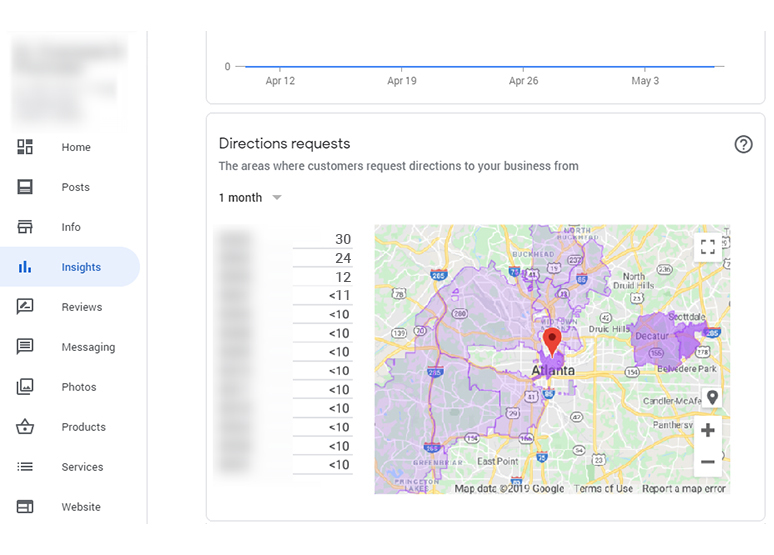Viewport: 774px width, 555px height.
Task: Zoom out on the map
Action: coord(708,462)
